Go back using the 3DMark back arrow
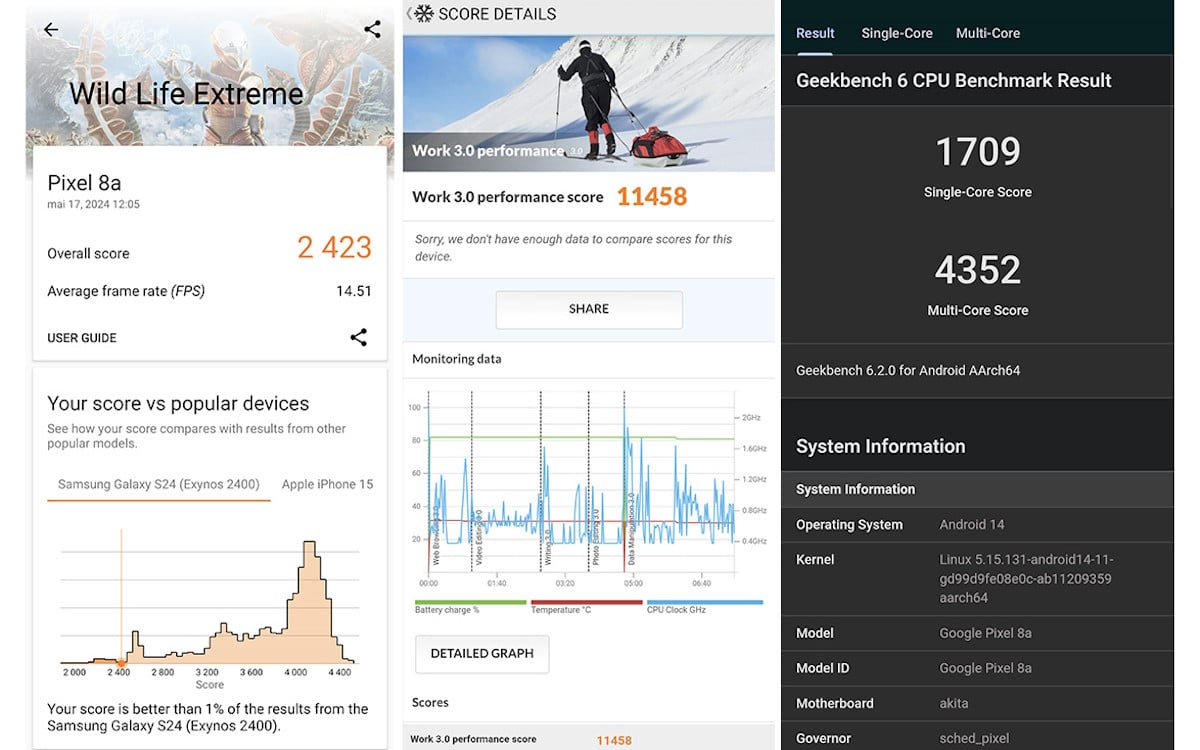Screen dimensions: 1200x750 (x=51, y=29)
